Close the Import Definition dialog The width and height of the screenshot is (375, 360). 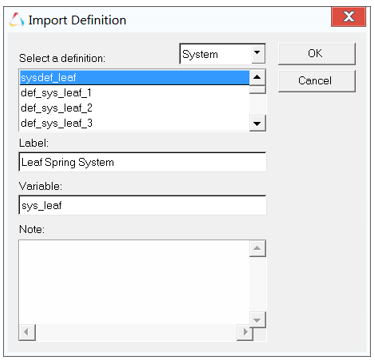tap(349, 16)
